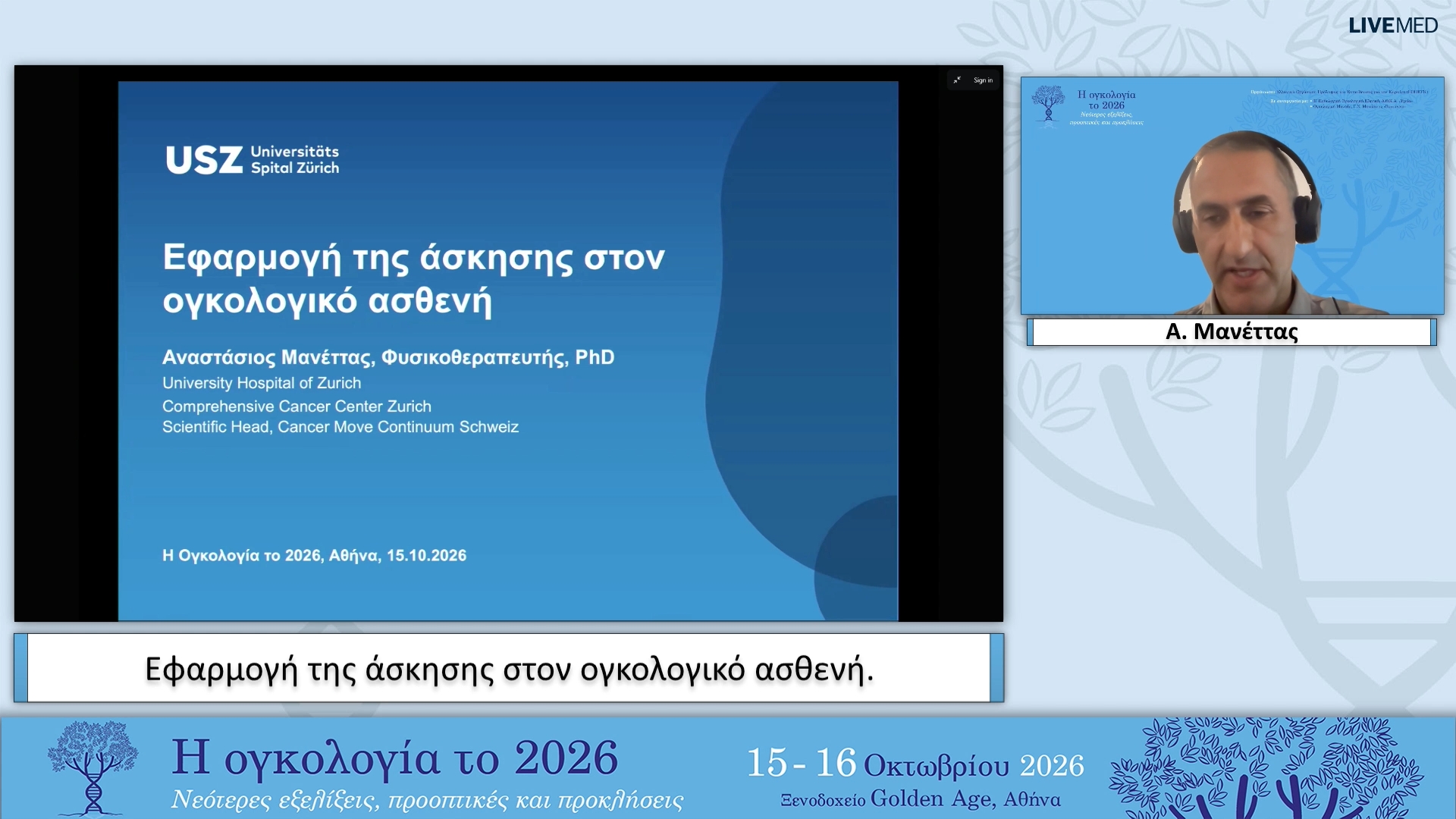Click the author line 'Αναστάσιος Μανέττας, Φυσικοθεραπευτής, PhD'
Viewport: 1456px width, 819px height.
point(388,357)
